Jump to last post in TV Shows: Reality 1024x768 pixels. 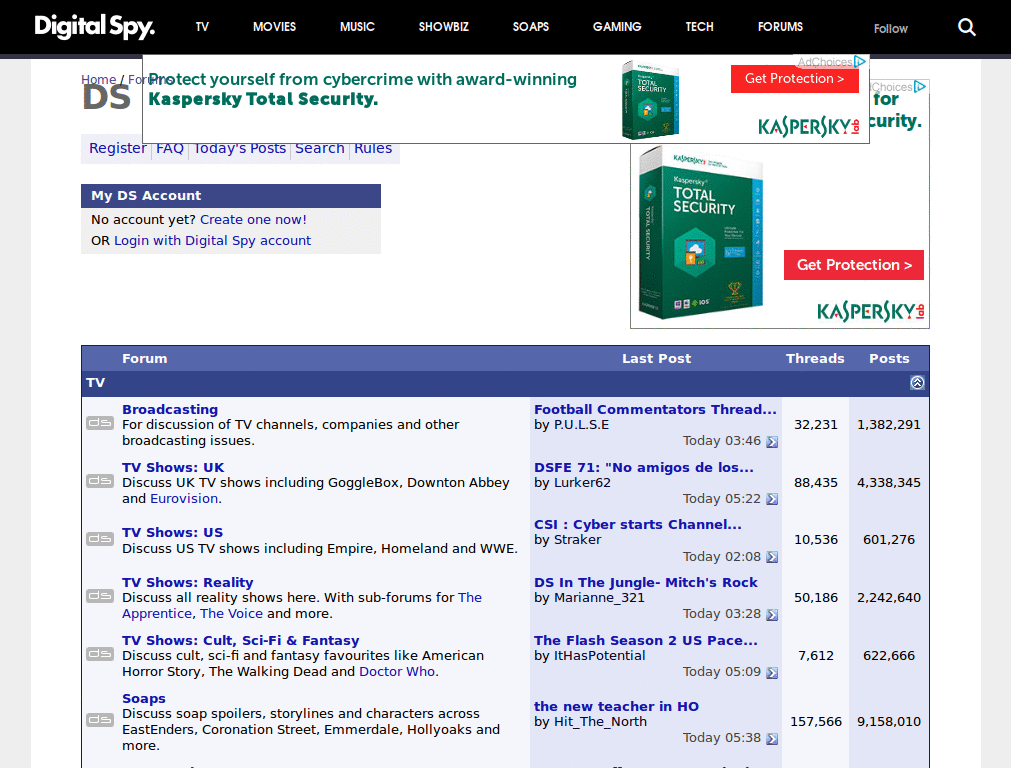point(772,615)
